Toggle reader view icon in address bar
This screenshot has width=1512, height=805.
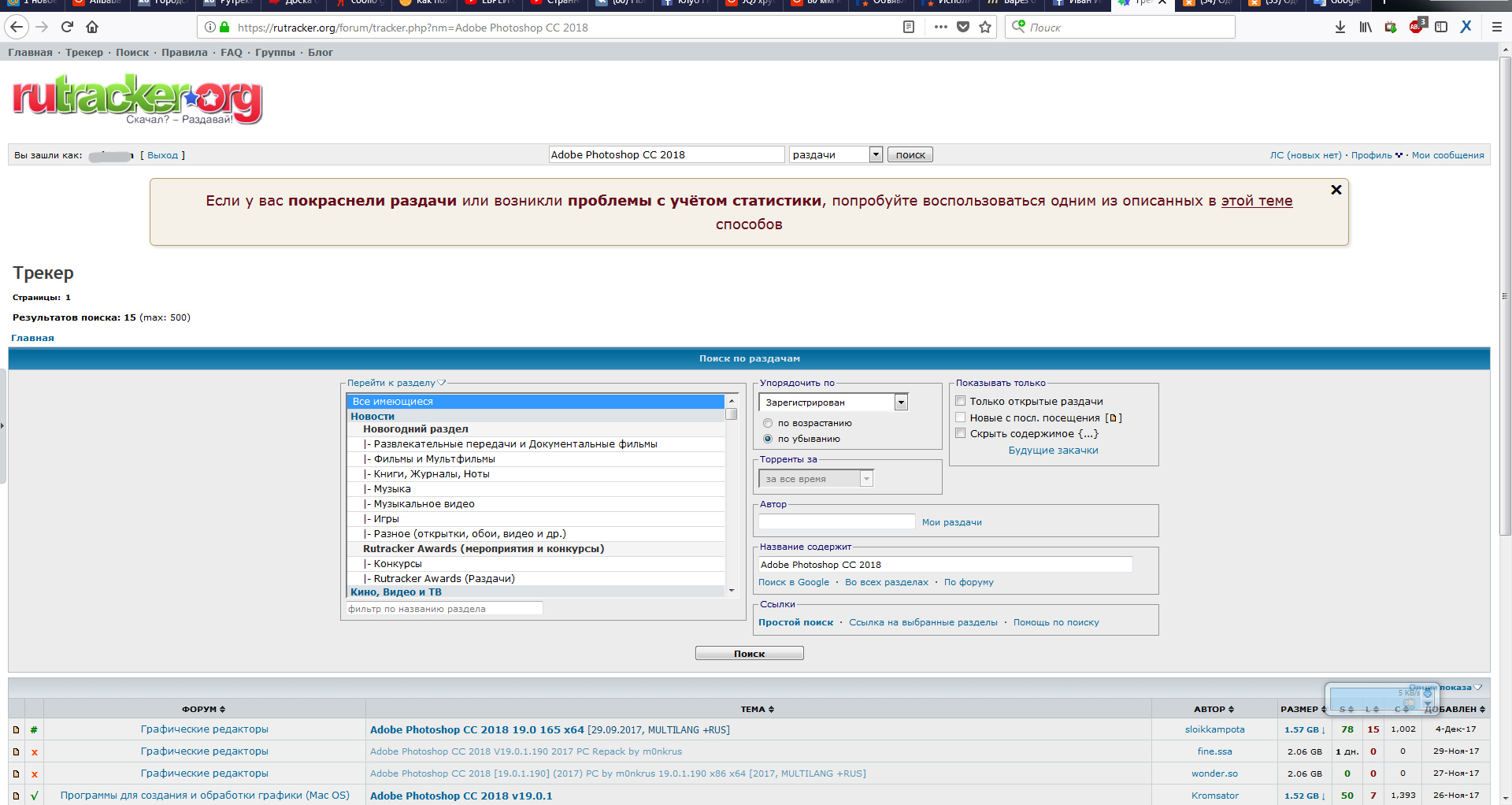pyautogui.click(x=909, y=27)
